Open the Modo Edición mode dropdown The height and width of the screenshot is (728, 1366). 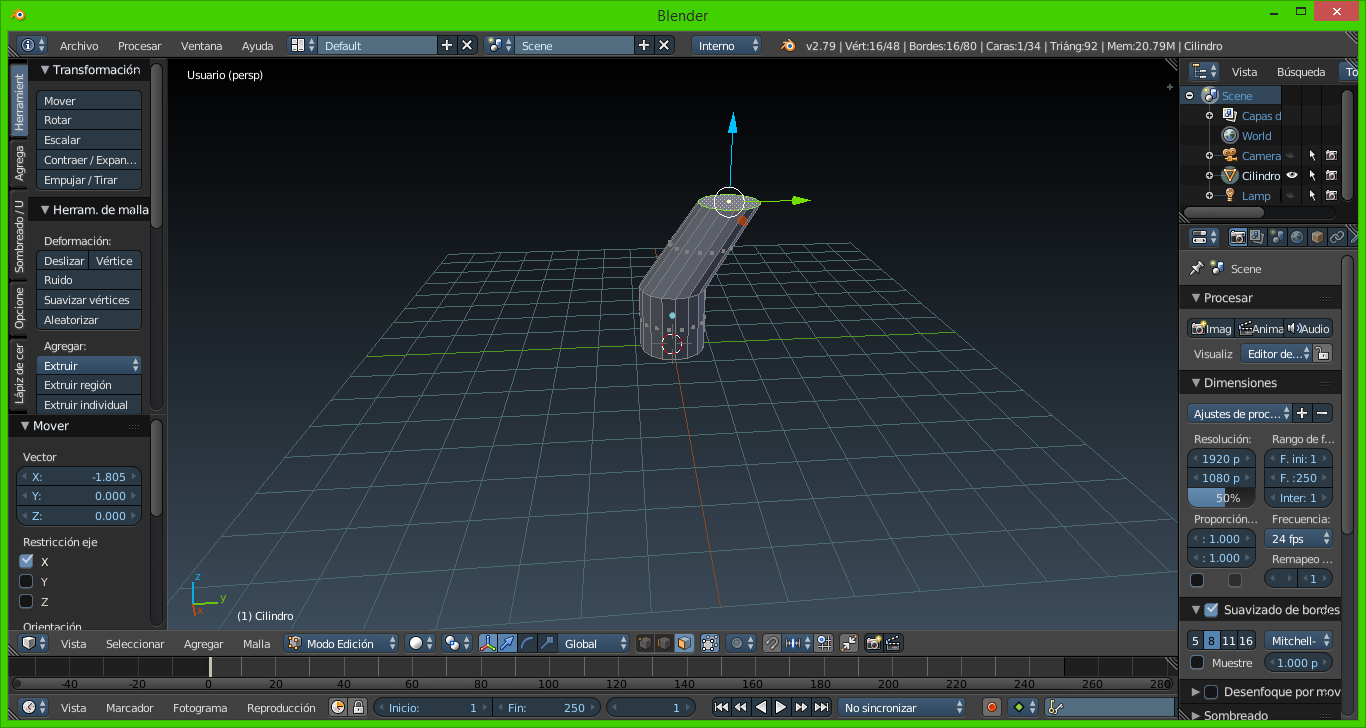342,643
